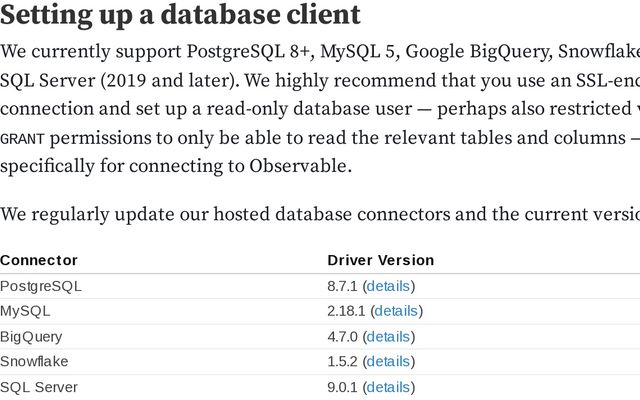
Task: Select the SQL Server connector name cell
Action: coord(39,386)
